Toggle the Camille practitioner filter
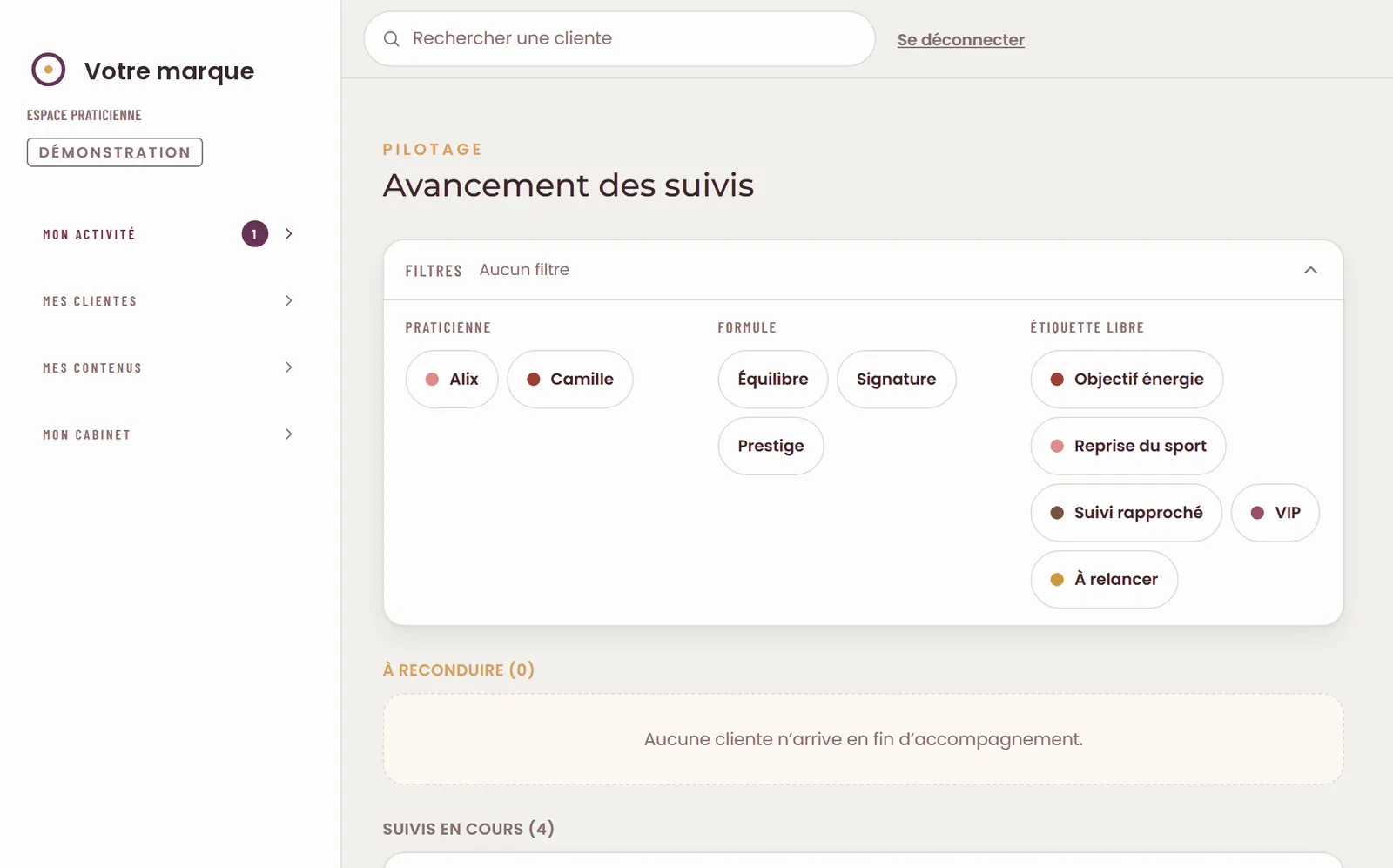The width and height of the screenshot is (1393, 868). click(570, 380)
